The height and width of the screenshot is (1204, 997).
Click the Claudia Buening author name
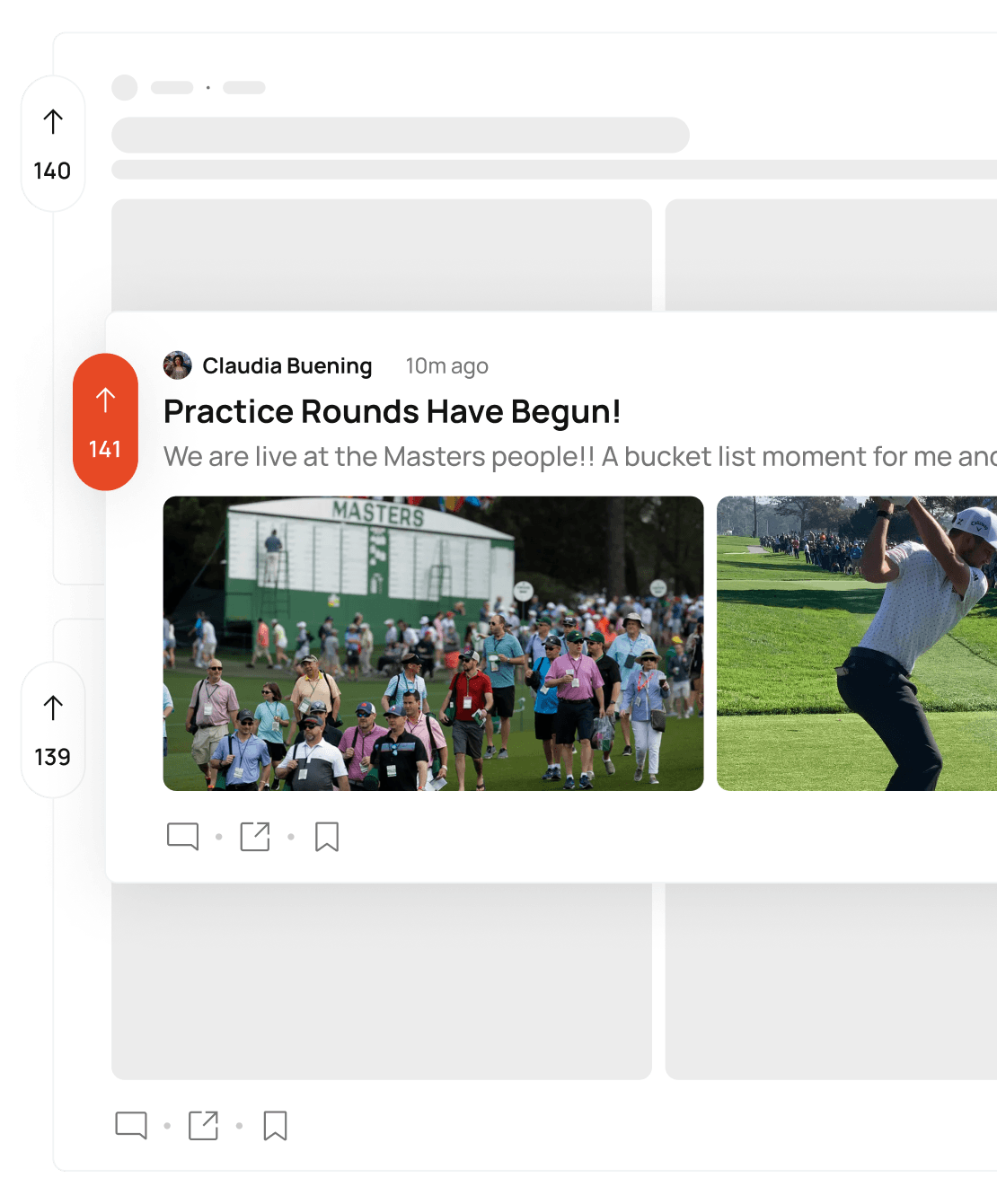tap(287, 366)
